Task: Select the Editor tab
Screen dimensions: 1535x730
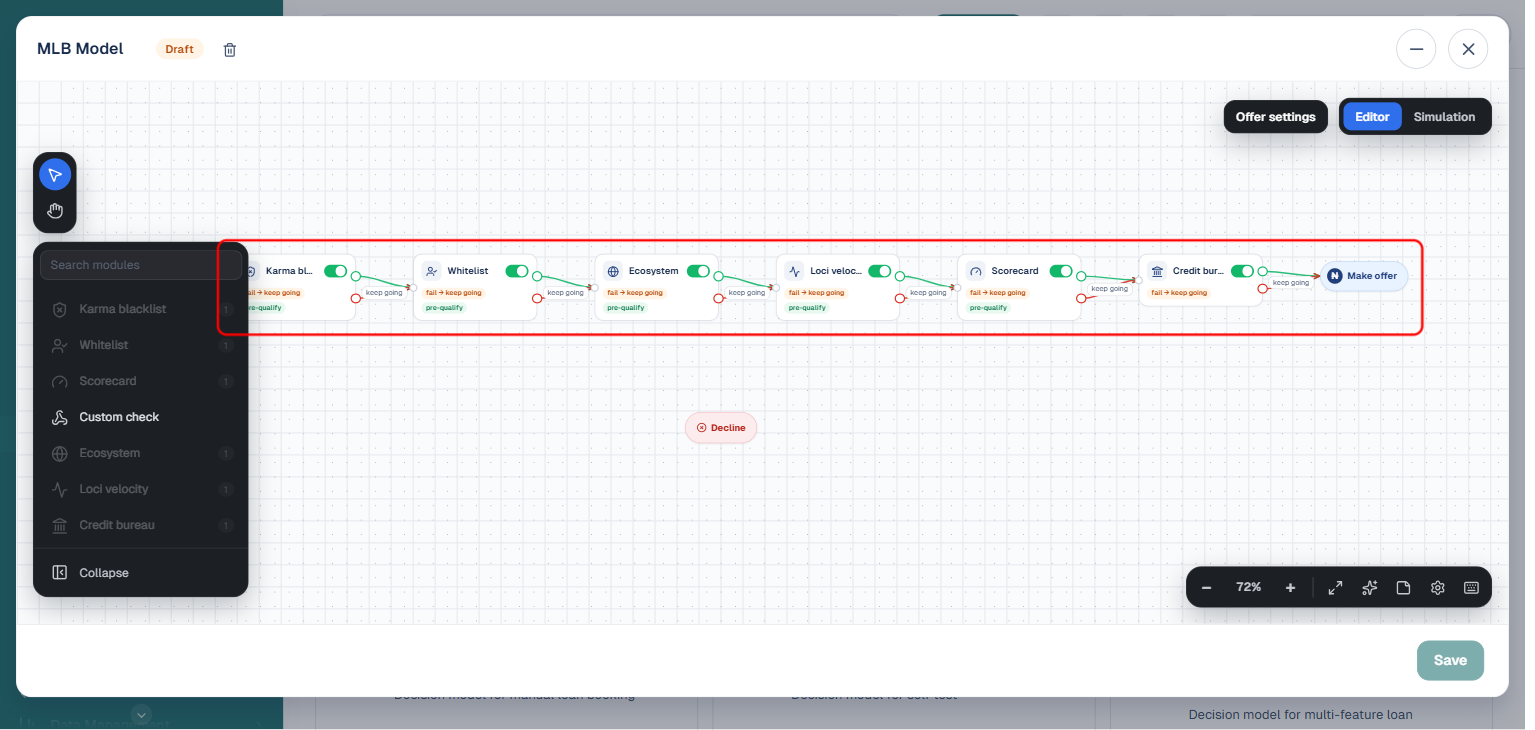Action: (1372, 117)
